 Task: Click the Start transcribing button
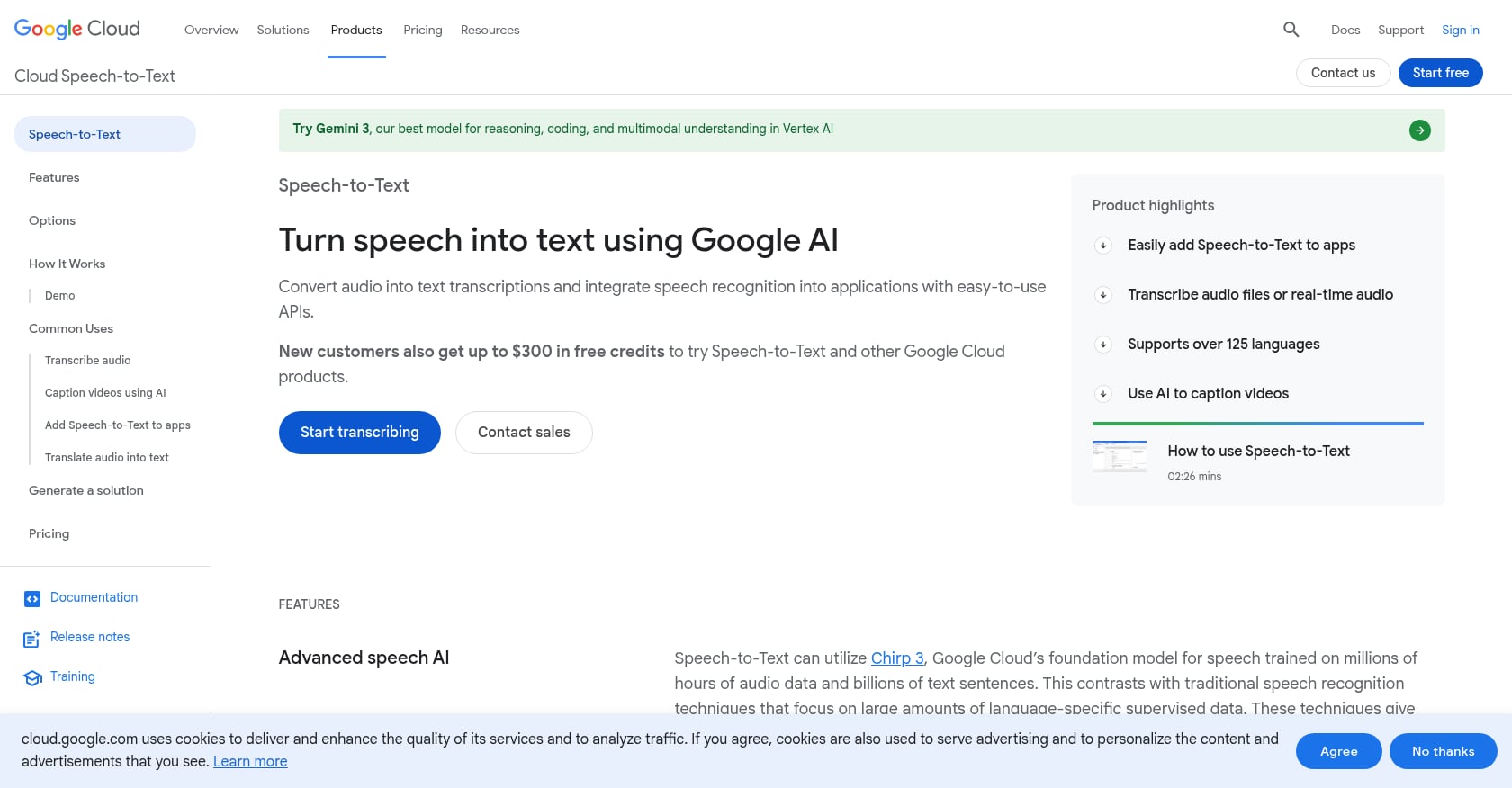pos(360,433)
